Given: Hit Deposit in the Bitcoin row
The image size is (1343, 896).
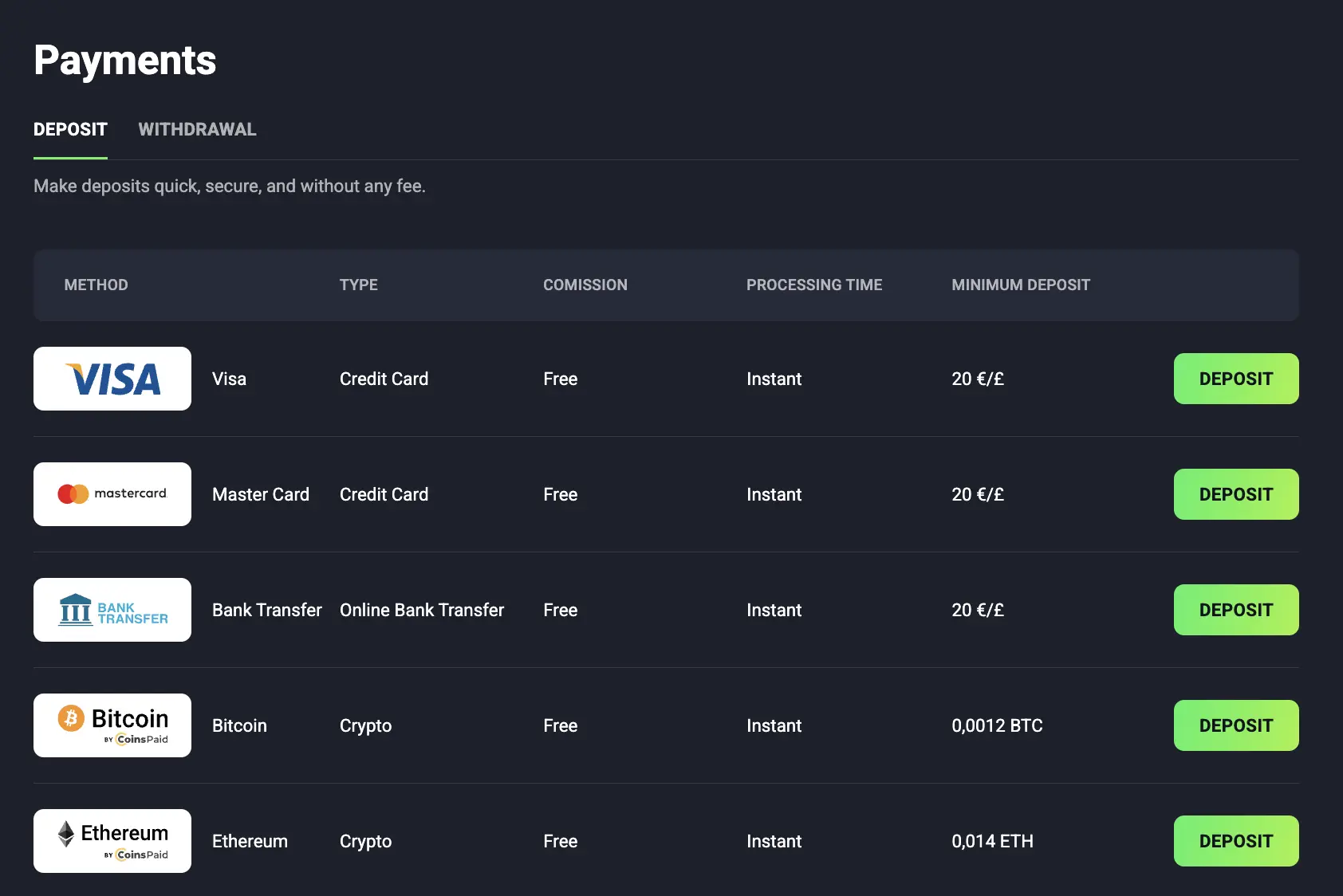Looking at the screenshot, I should coord(1235,725).
